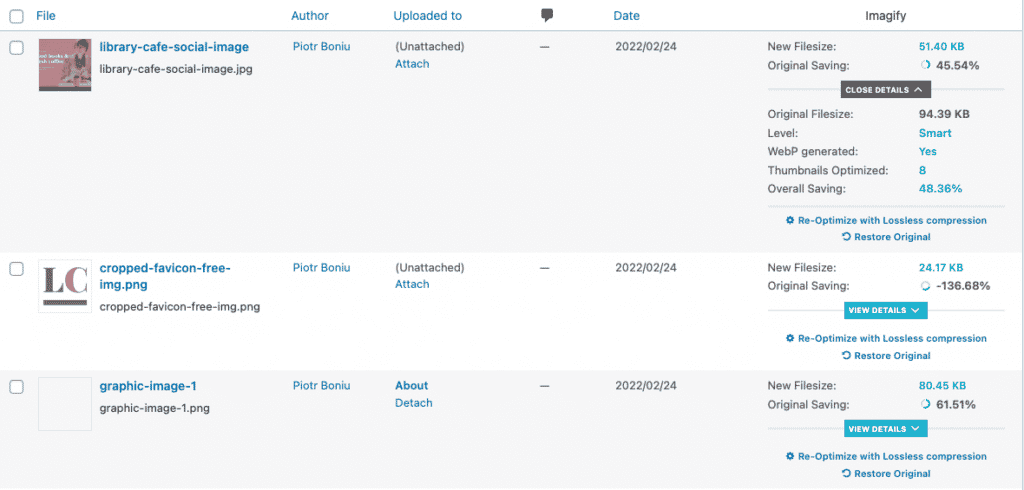Click the library-cafe-social-image thumbnail
1024x490 pixels.
pos(65,65)
